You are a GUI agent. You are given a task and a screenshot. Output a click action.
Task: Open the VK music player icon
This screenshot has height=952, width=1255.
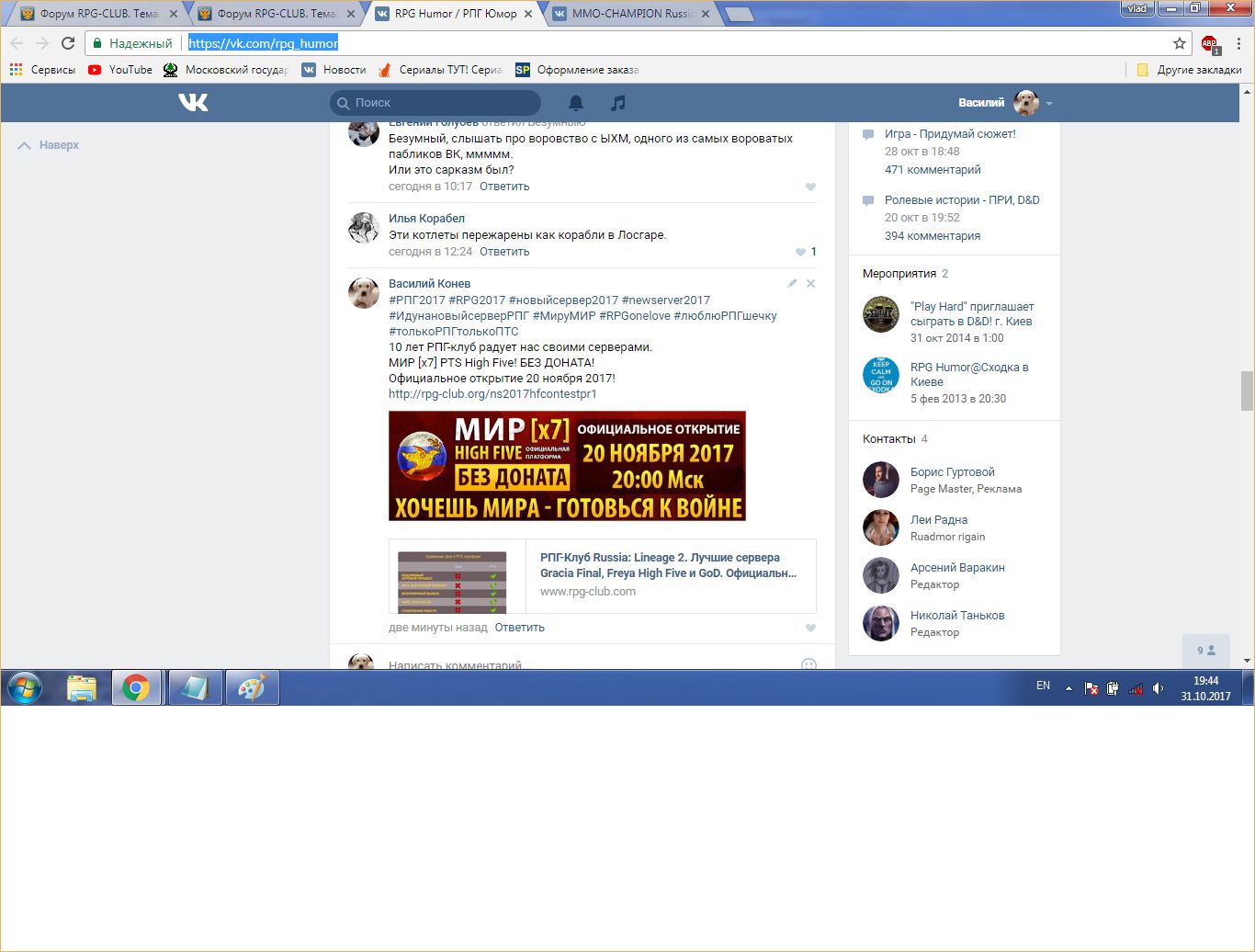coord(618,102)
